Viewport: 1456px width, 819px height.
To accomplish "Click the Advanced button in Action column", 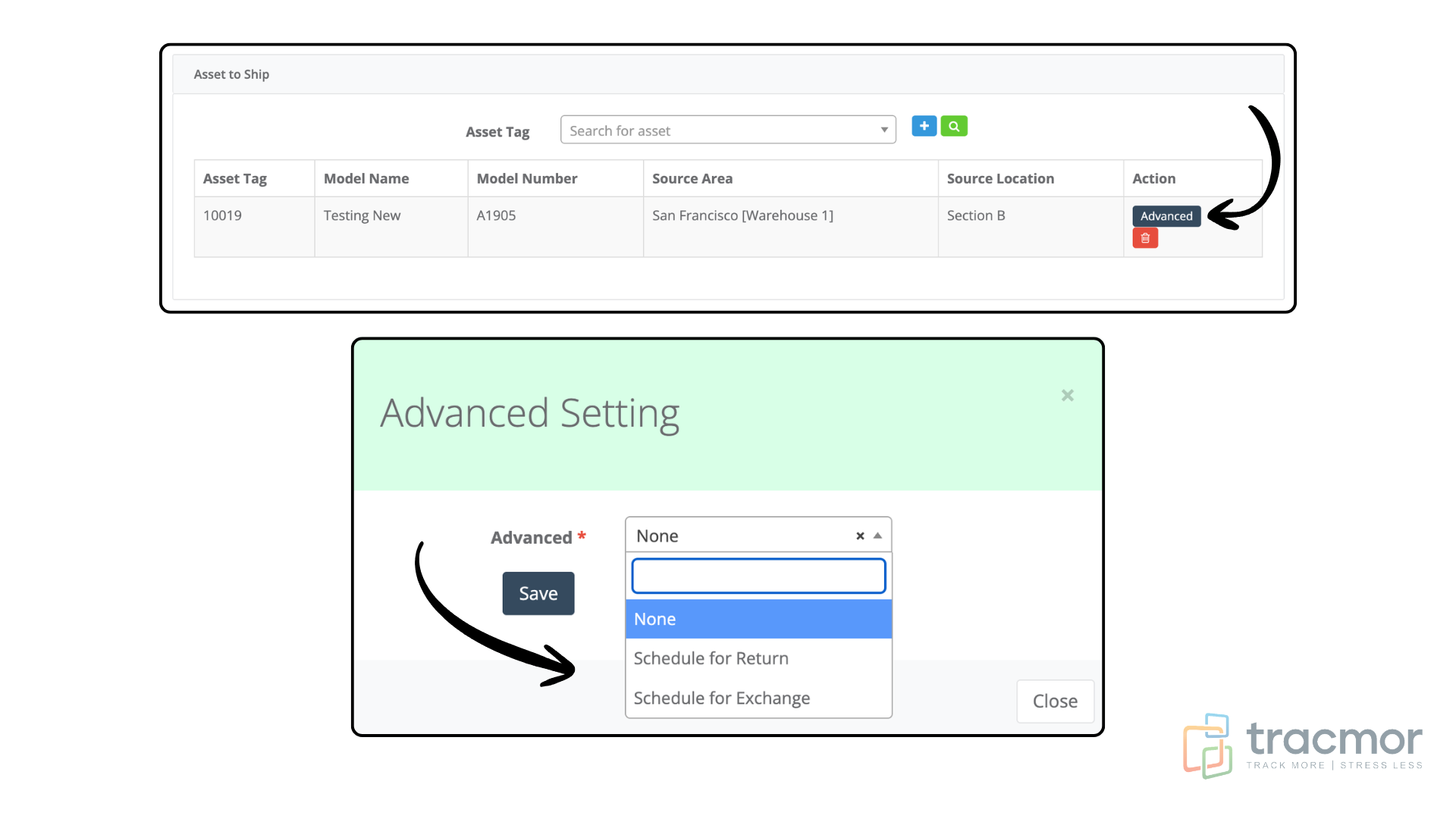I will pos(1166,216).
